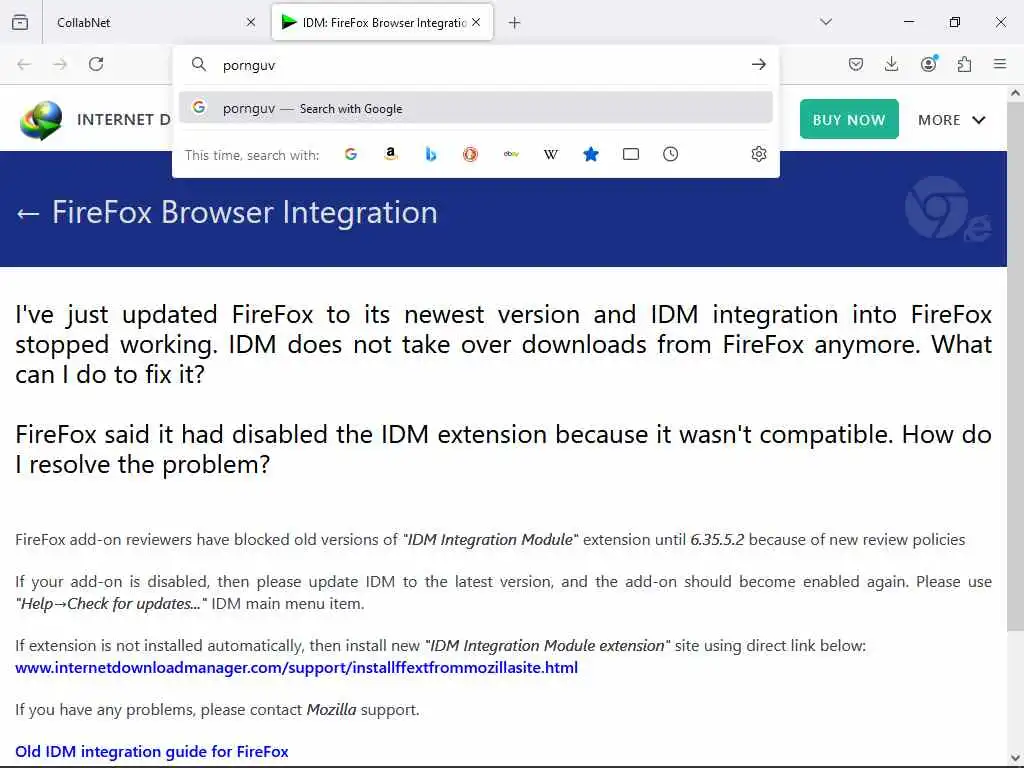Search this time with Bing
1024x768 pixels.
pyautogui.click(x=430, y=154)
